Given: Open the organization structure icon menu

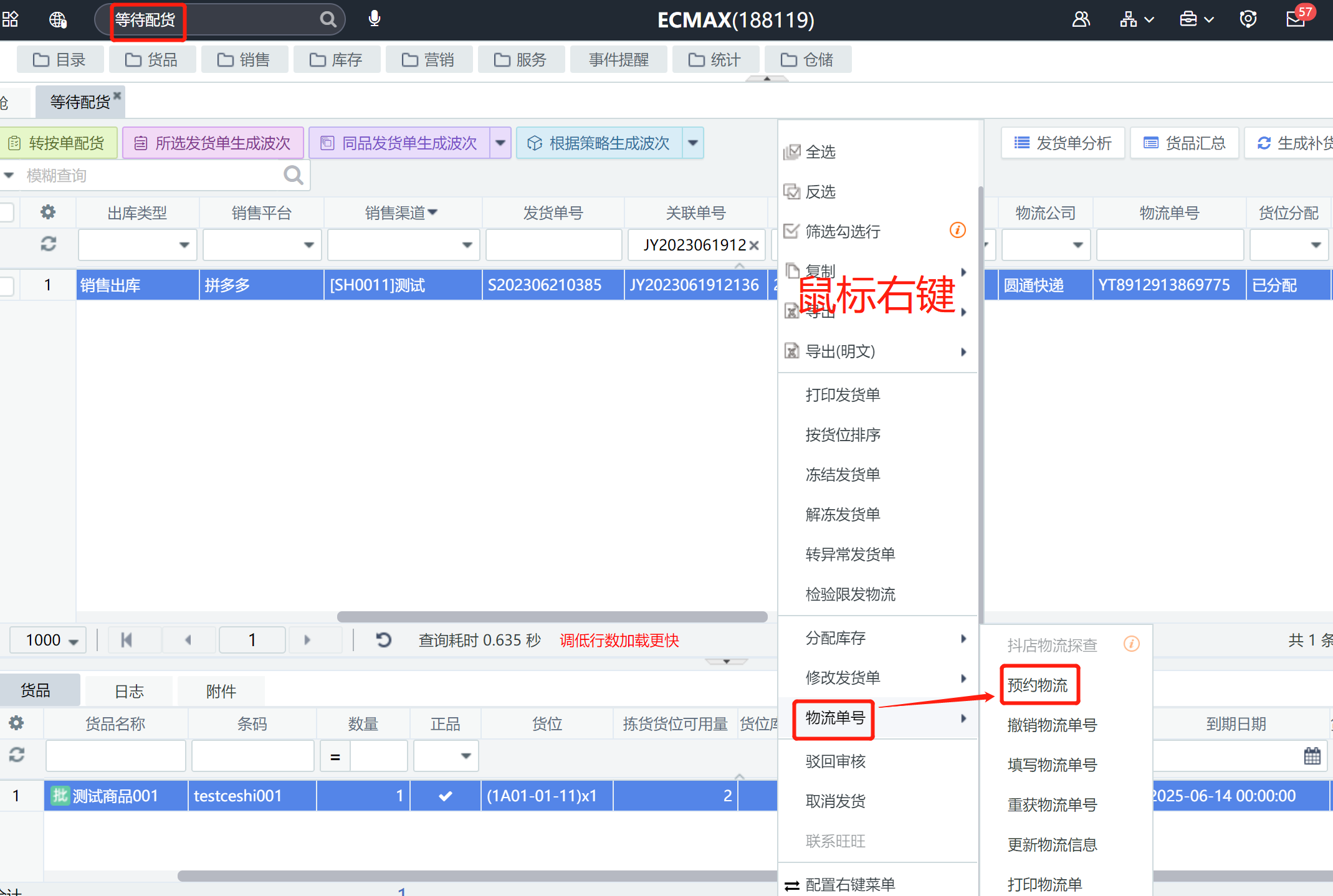Looking at the screenshot, I should 1137,19.
